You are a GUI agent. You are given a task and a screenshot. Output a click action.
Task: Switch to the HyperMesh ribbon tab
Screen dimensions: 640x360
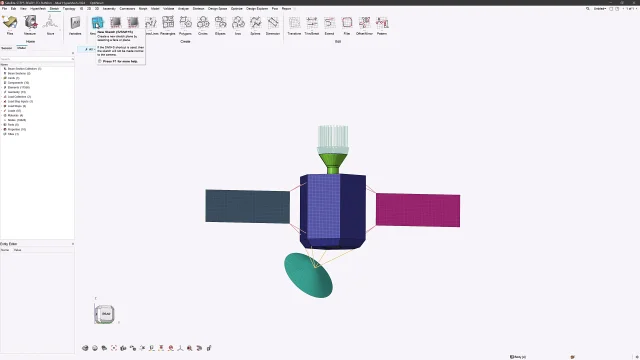point(38,9)
